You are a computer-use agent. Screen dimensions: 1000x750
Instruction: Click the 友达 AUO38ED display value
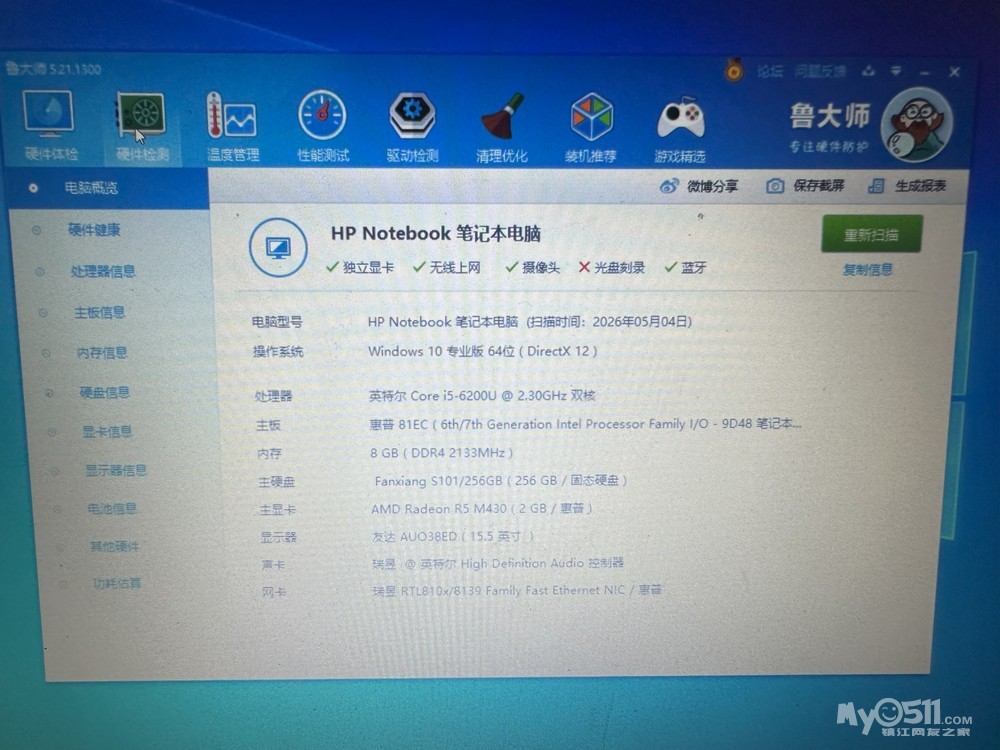click(453, 536)
